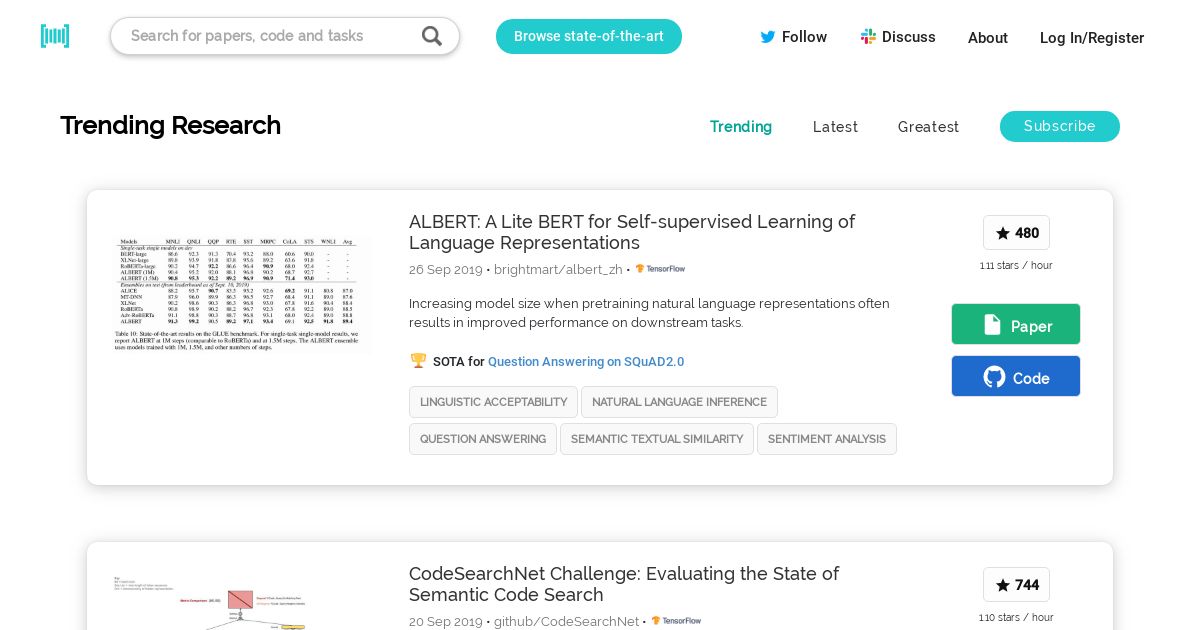Viewport: 1200px width, 630px height.
Task: Star the ALBERT paper with 480 stars
Action: tap(1016, 233)
